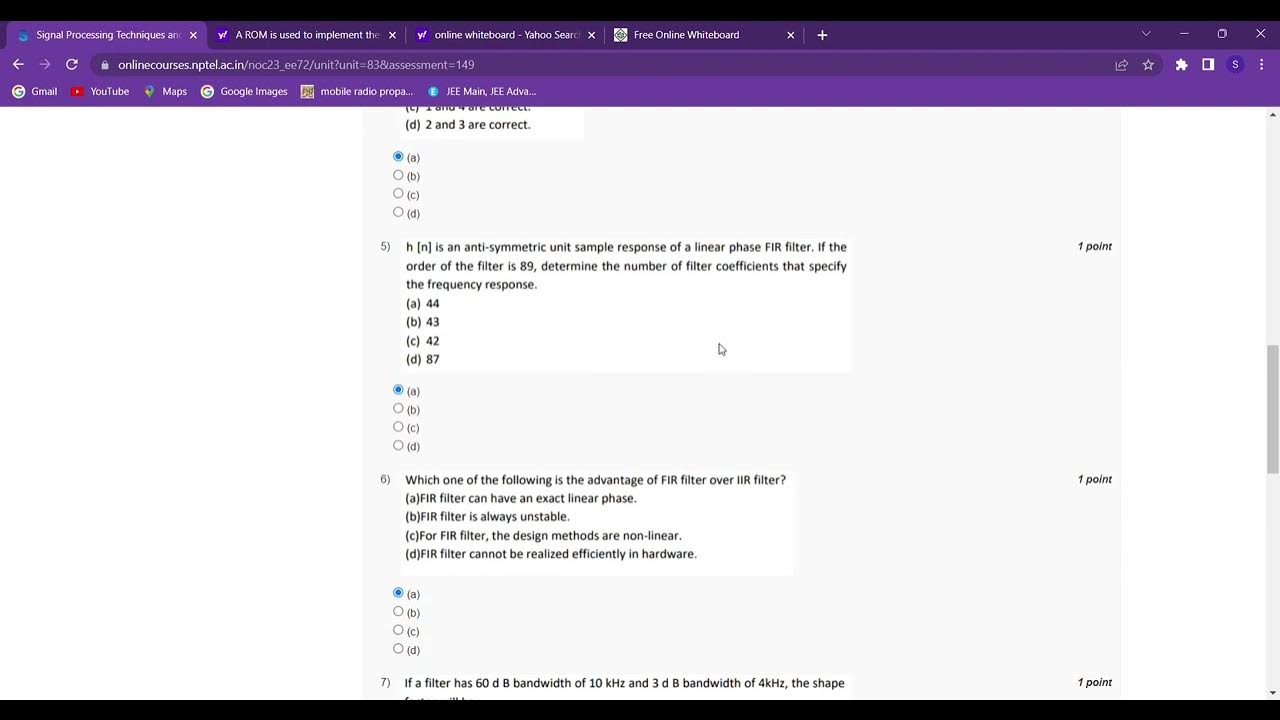Screen dimensions: 1280x720
Task: Close the Free Online Whiteboard tab
Action: (x=791, y=35)
